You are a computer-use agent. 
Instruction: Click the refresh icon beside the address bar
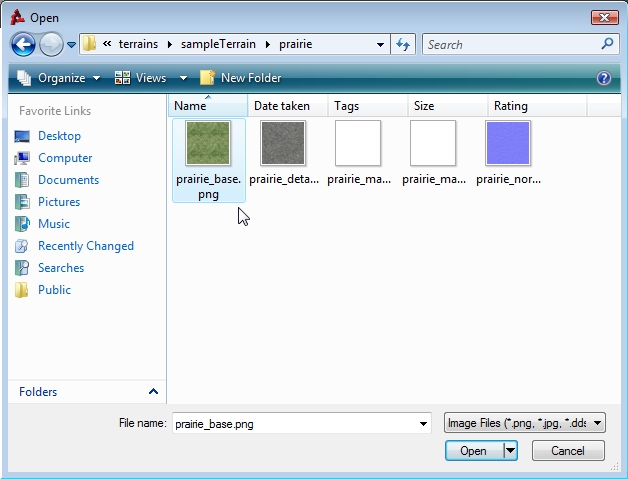tap(403, 44)
